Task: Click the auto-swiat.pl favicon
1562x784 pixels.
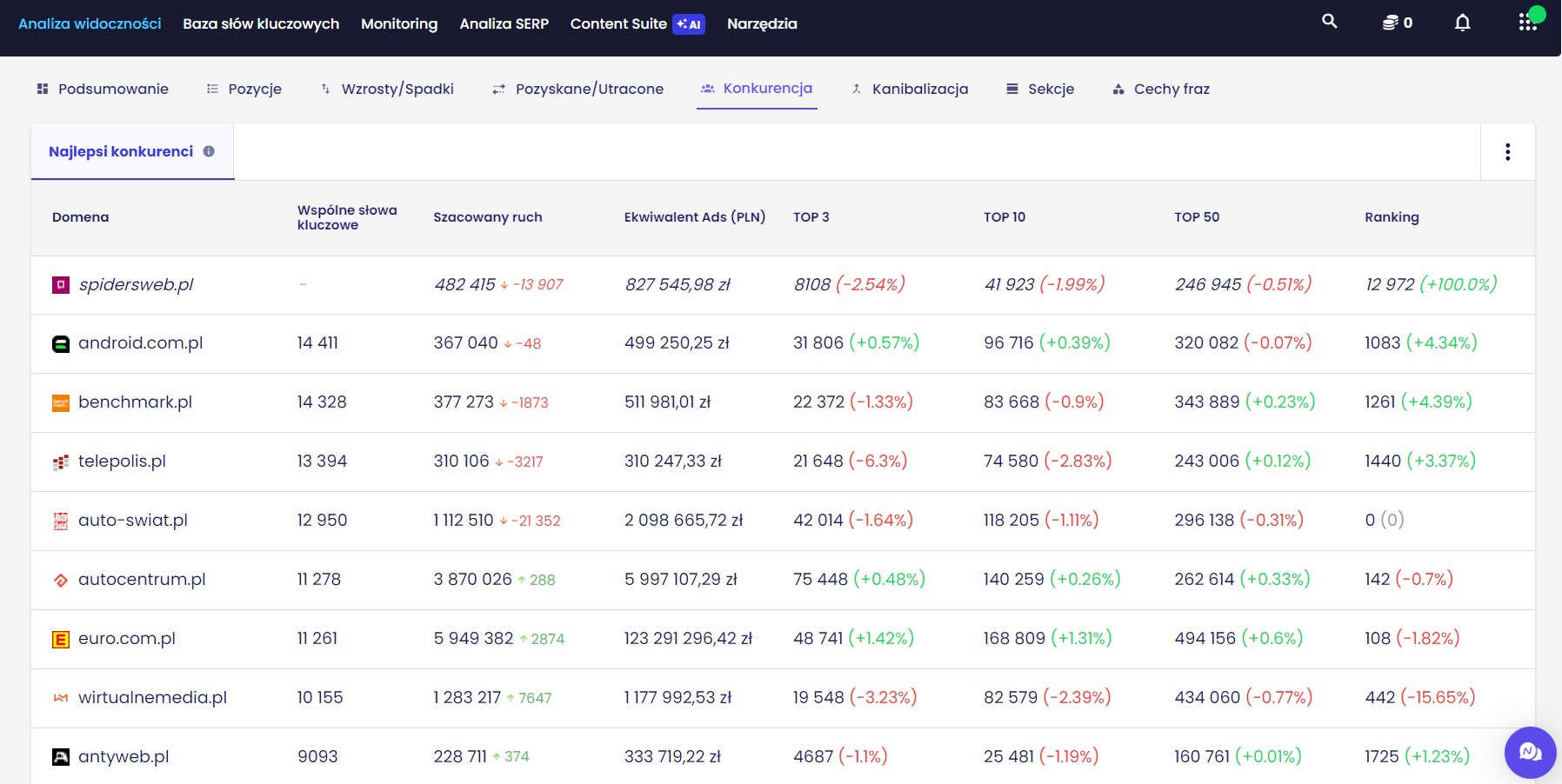Action: [61, 521]
